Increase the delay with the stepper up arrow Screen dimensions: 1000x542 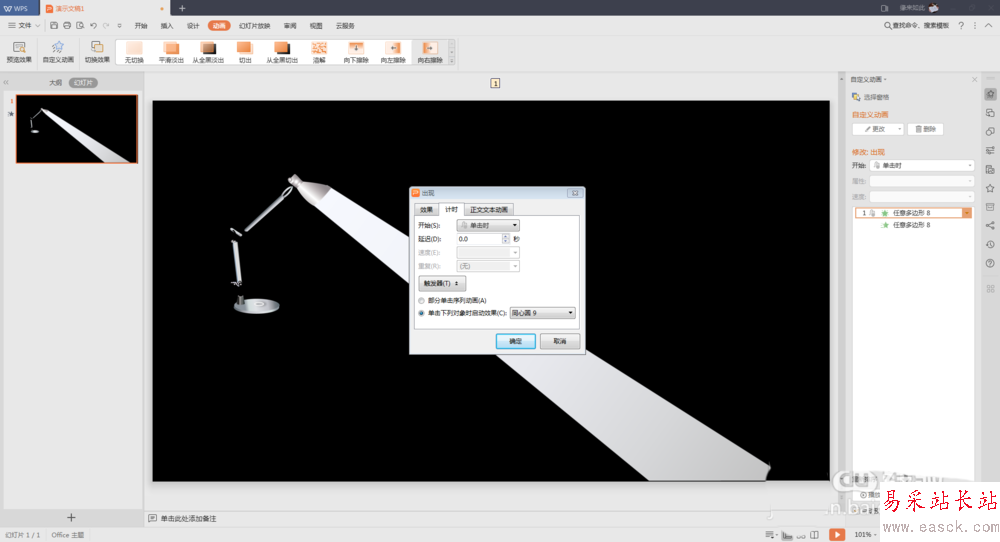point(506,237)
